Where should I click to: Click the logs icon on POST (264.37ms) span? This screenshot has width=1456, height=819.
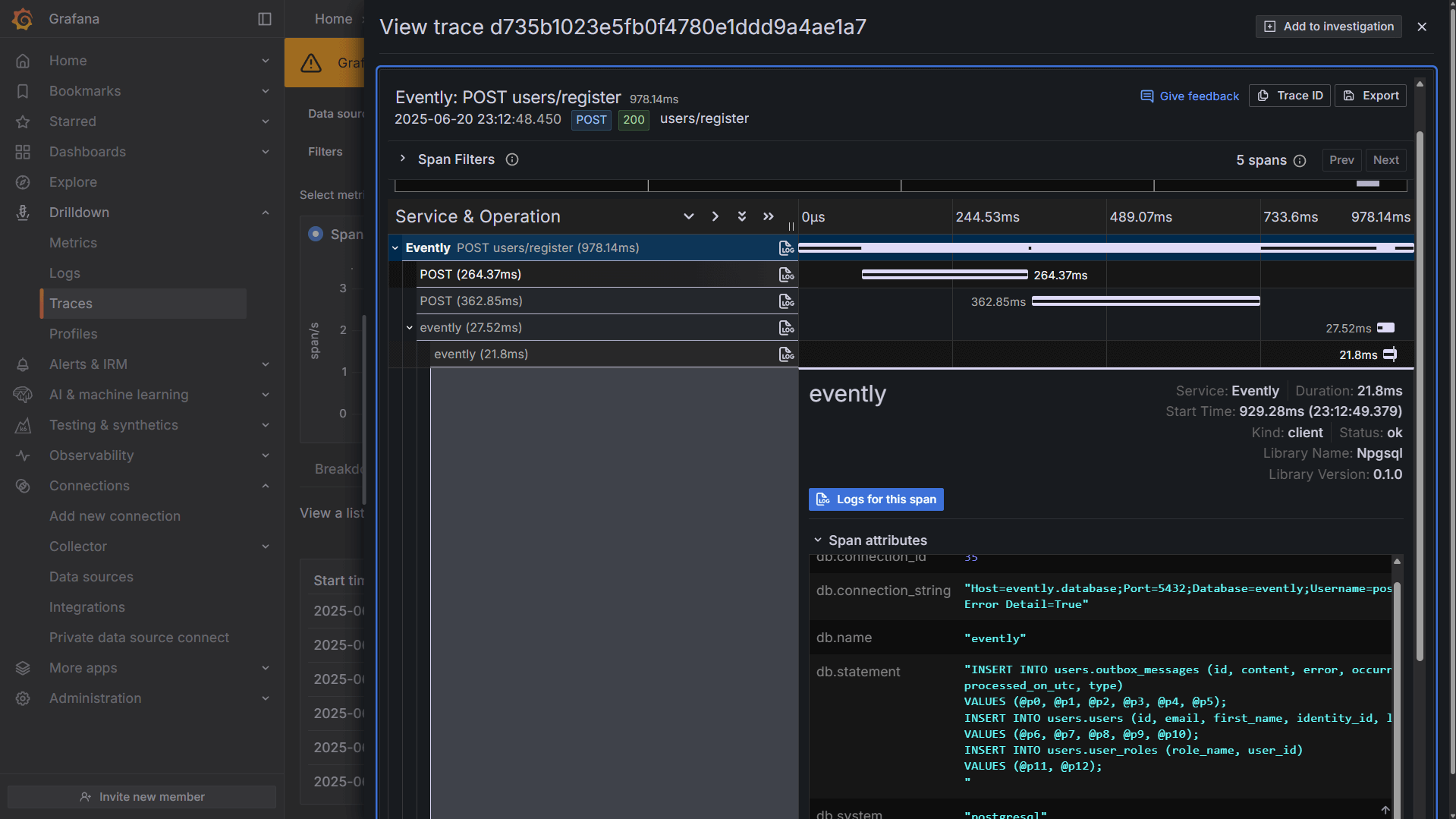[786, 274]
